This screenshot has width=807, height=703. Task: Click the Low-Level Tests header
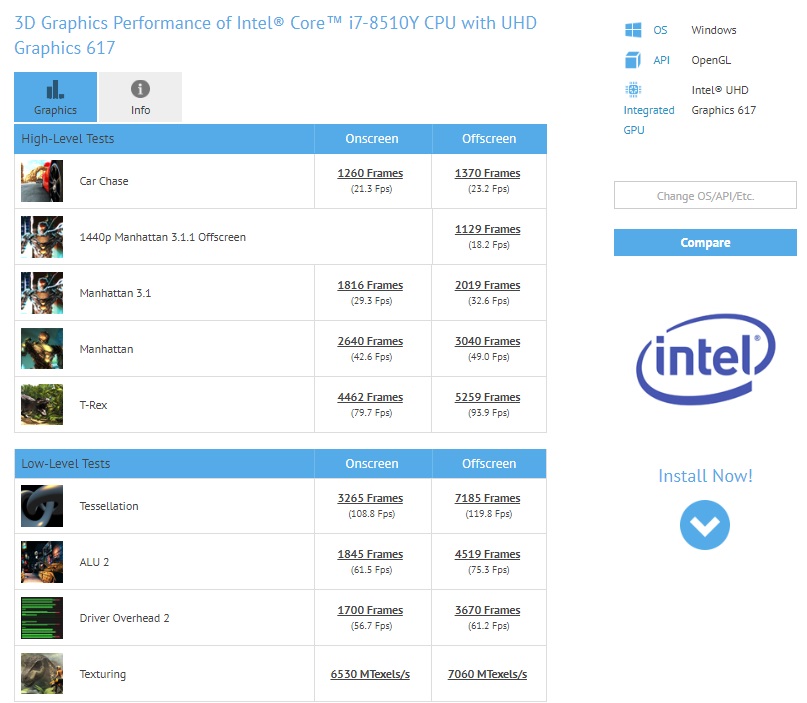tap(65, 464)
